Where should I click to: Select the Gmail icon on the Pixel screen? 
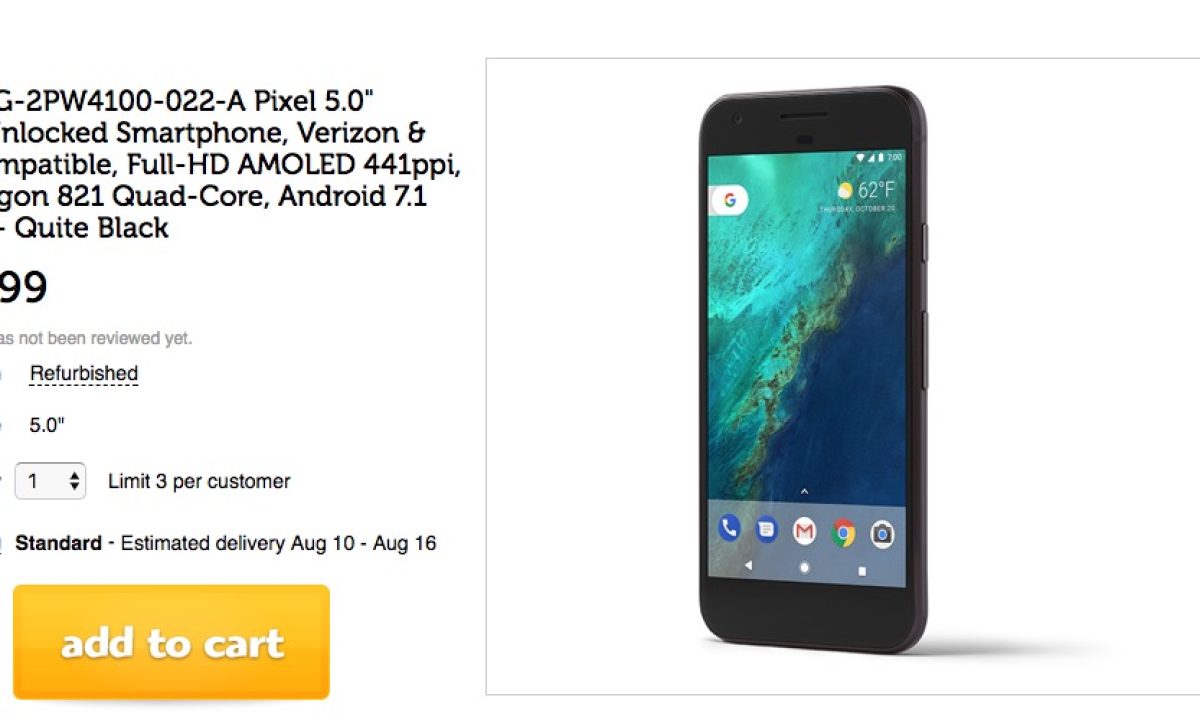pos(804,532)
